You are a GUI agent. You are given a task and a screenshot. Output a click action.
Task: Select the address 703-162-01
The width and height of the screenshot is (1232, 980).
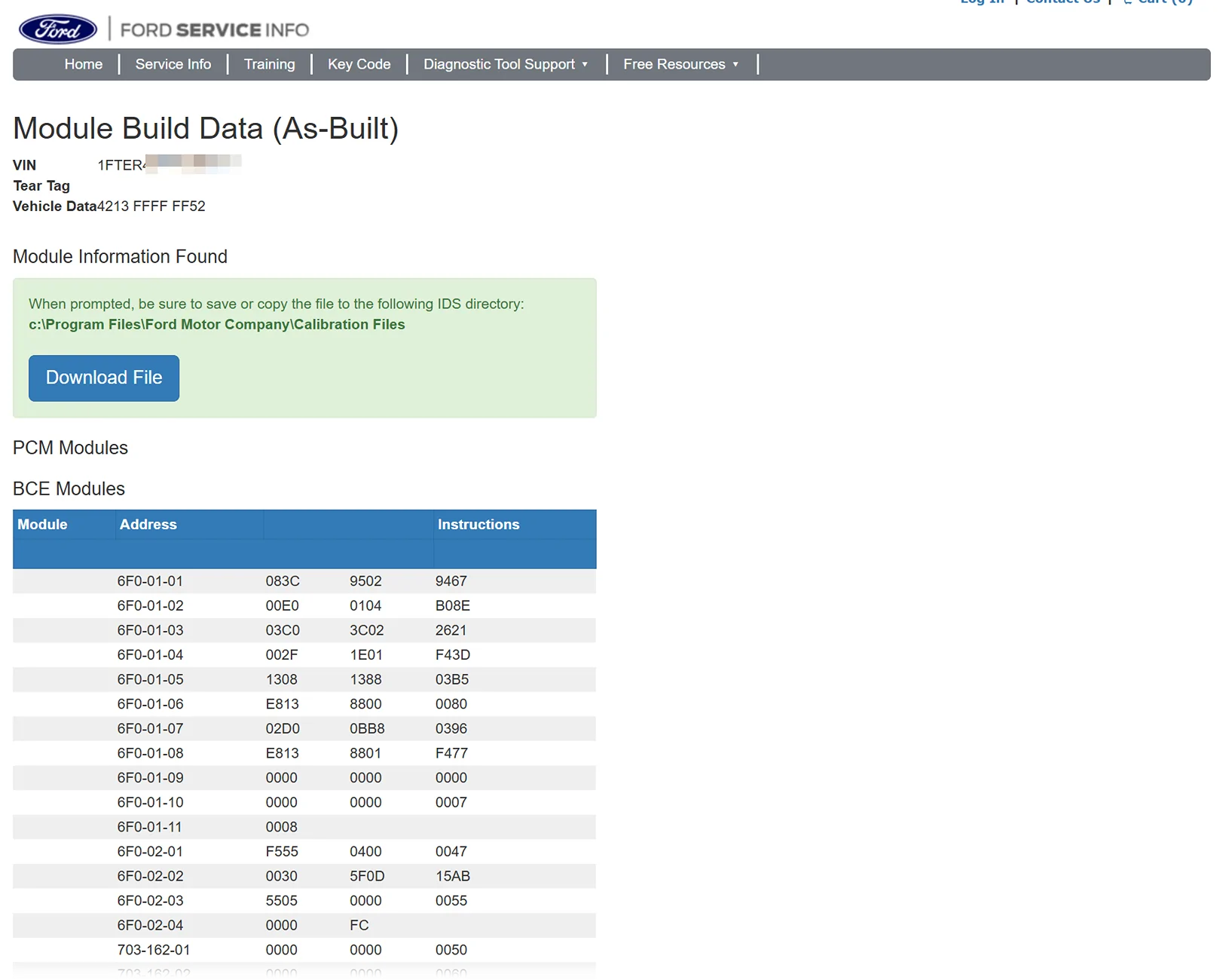tap(154, 950)
